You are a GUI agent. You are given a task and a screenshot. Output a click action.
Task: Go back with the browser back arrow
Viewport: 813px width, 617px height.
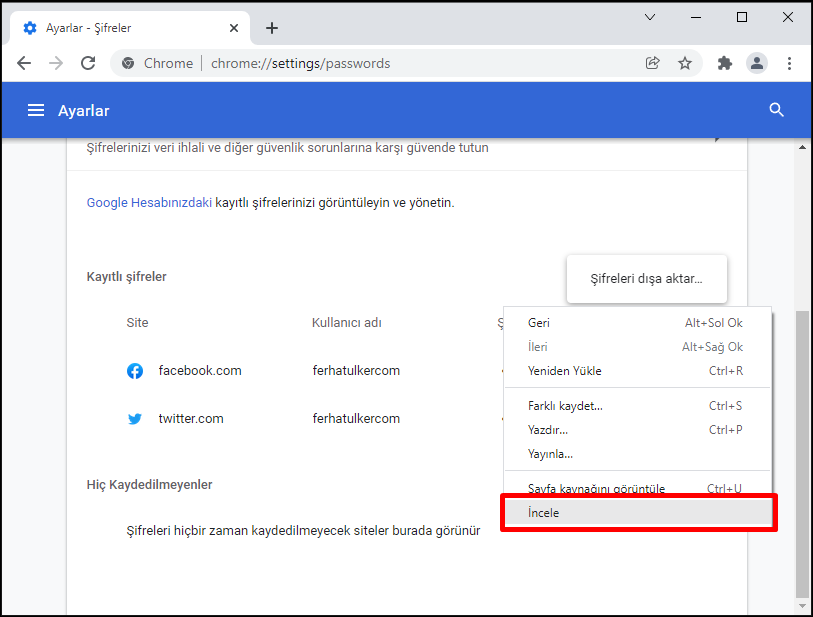coord(24,63)
